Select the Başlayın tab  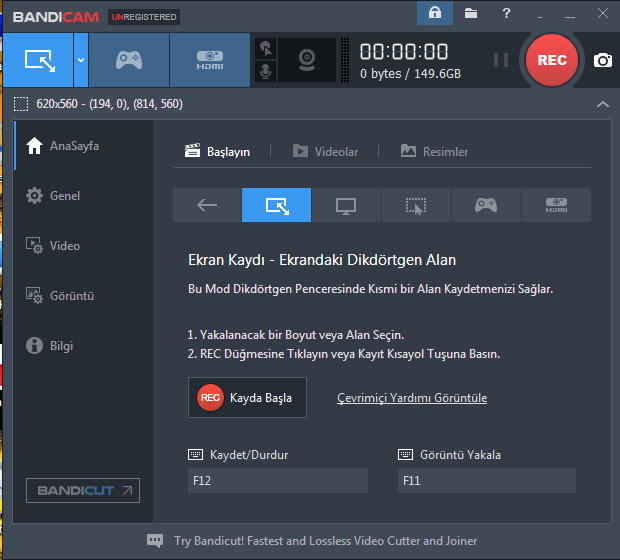click(217, 151)
